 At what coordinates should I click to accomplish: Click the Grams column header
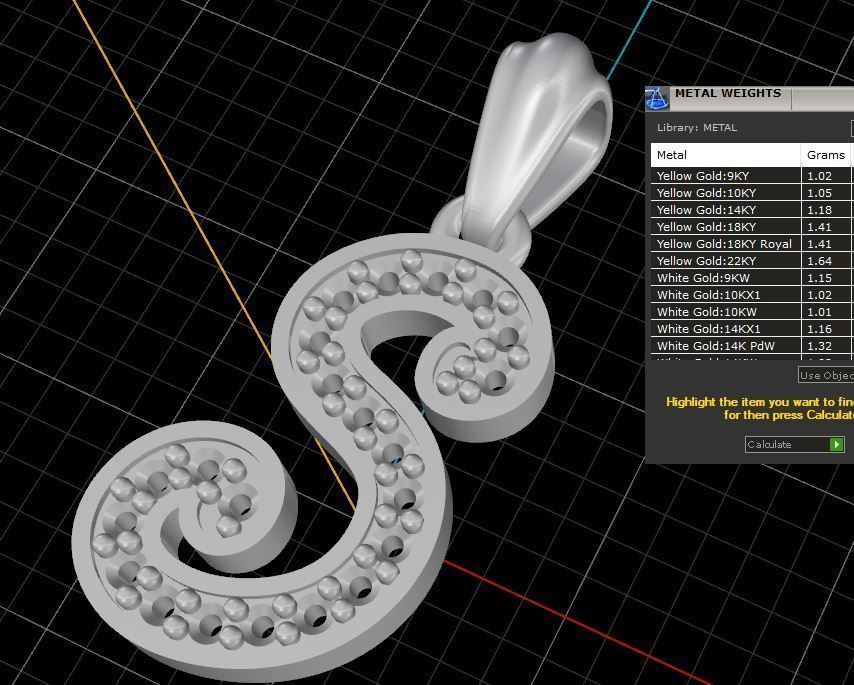(x=826, y=155)
